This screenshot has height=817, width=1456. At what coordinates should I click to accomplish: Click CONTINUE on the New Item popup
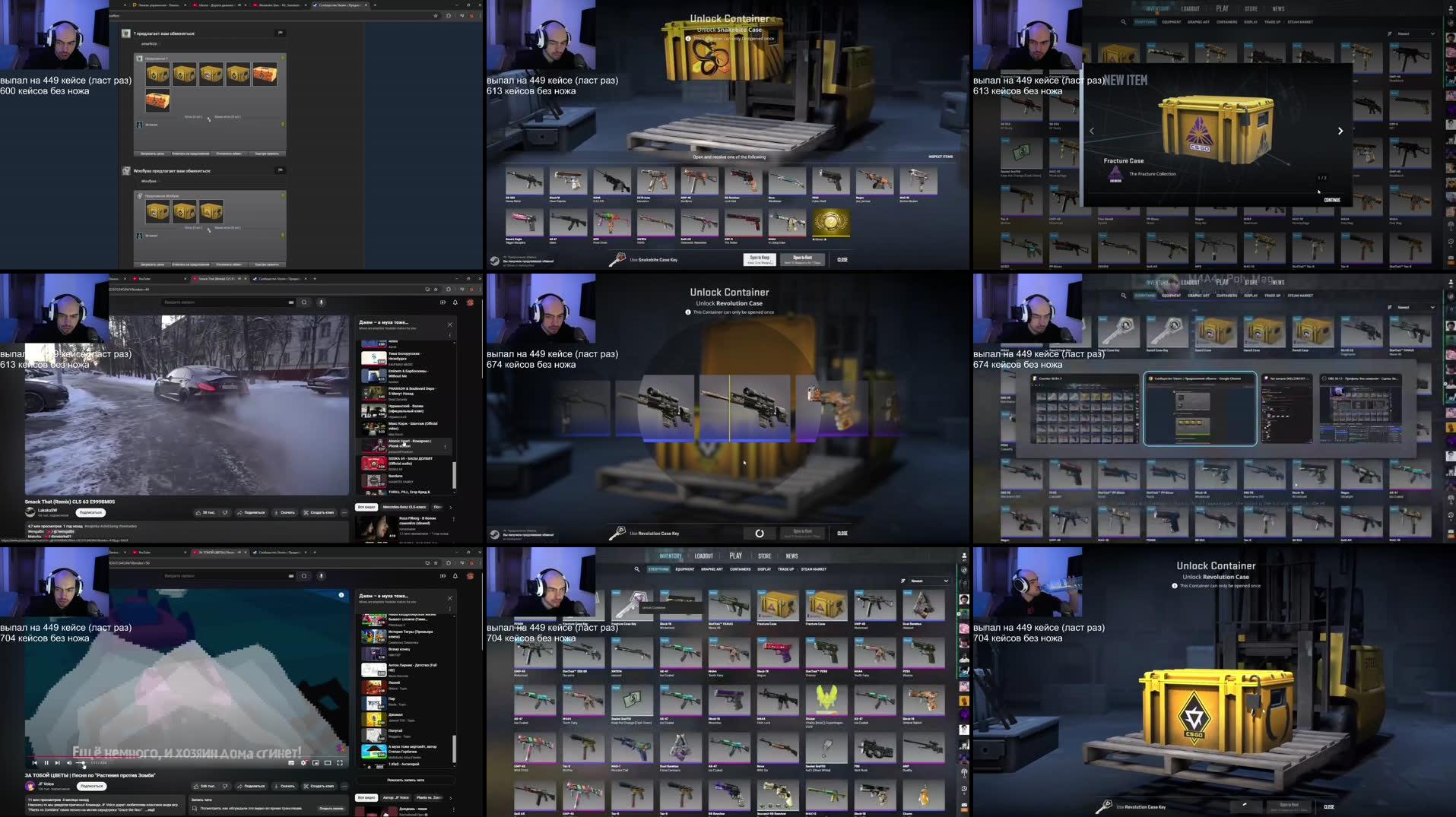pos(1332,200)
